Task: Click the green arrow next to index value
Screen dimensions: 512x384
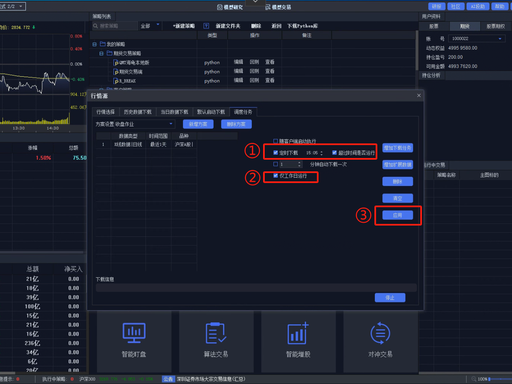Action: pyautogui.click(x=34, y=27)
